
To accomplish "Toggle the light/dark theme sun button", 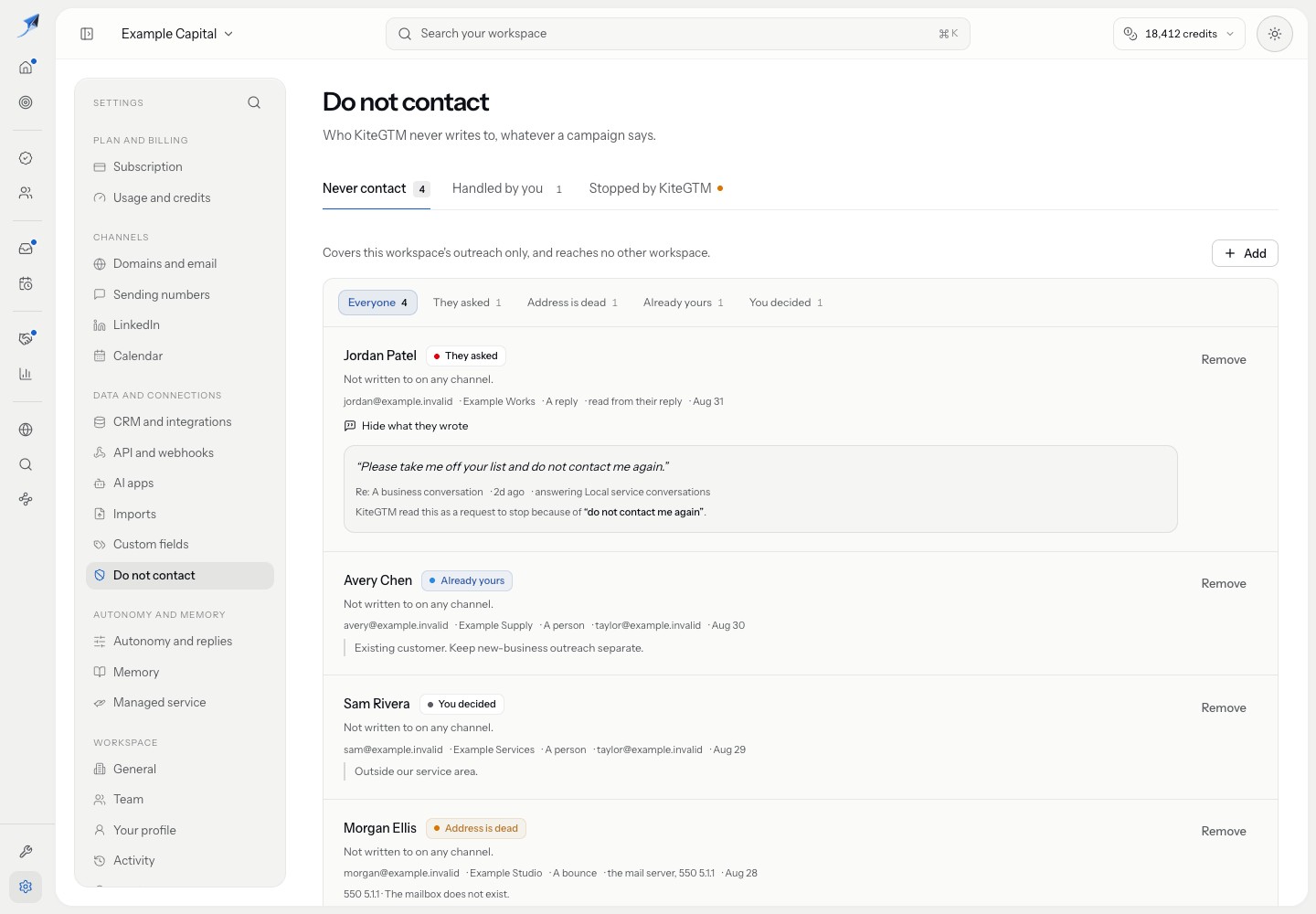I will point(1274,34).
